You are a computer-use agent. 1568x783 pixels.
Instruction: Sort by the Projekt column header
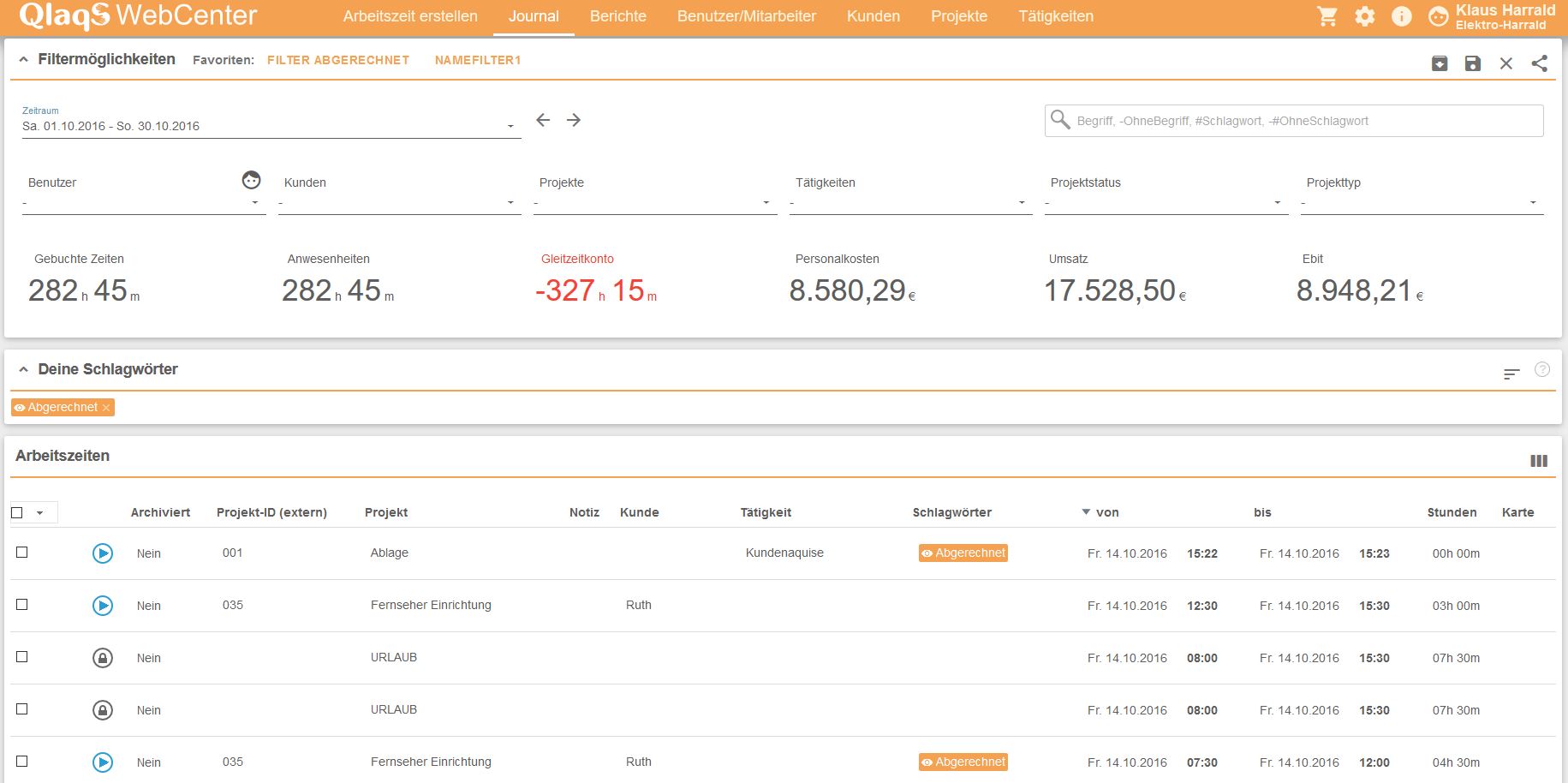coord(386,512)
